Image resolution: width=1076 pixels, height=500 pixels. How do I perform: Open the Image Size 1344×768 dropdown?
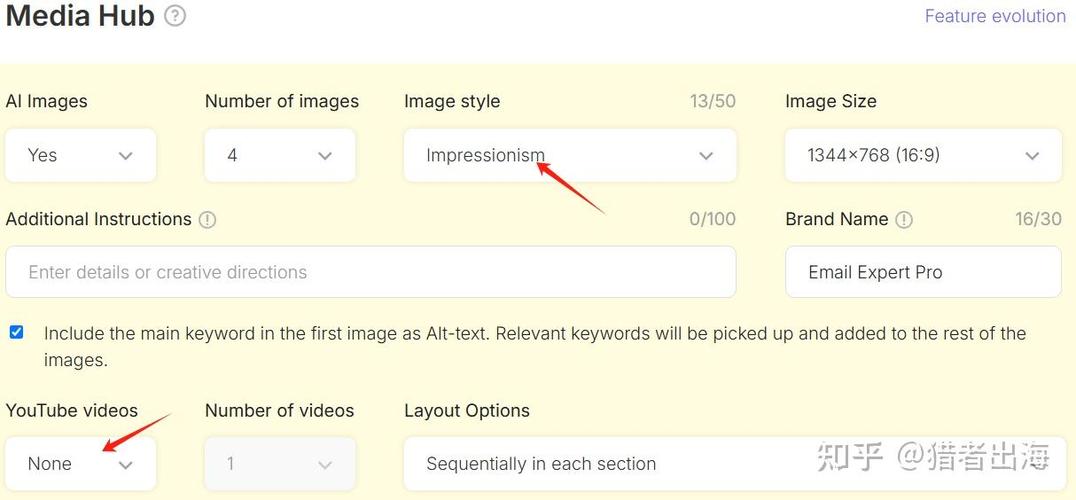922,155
